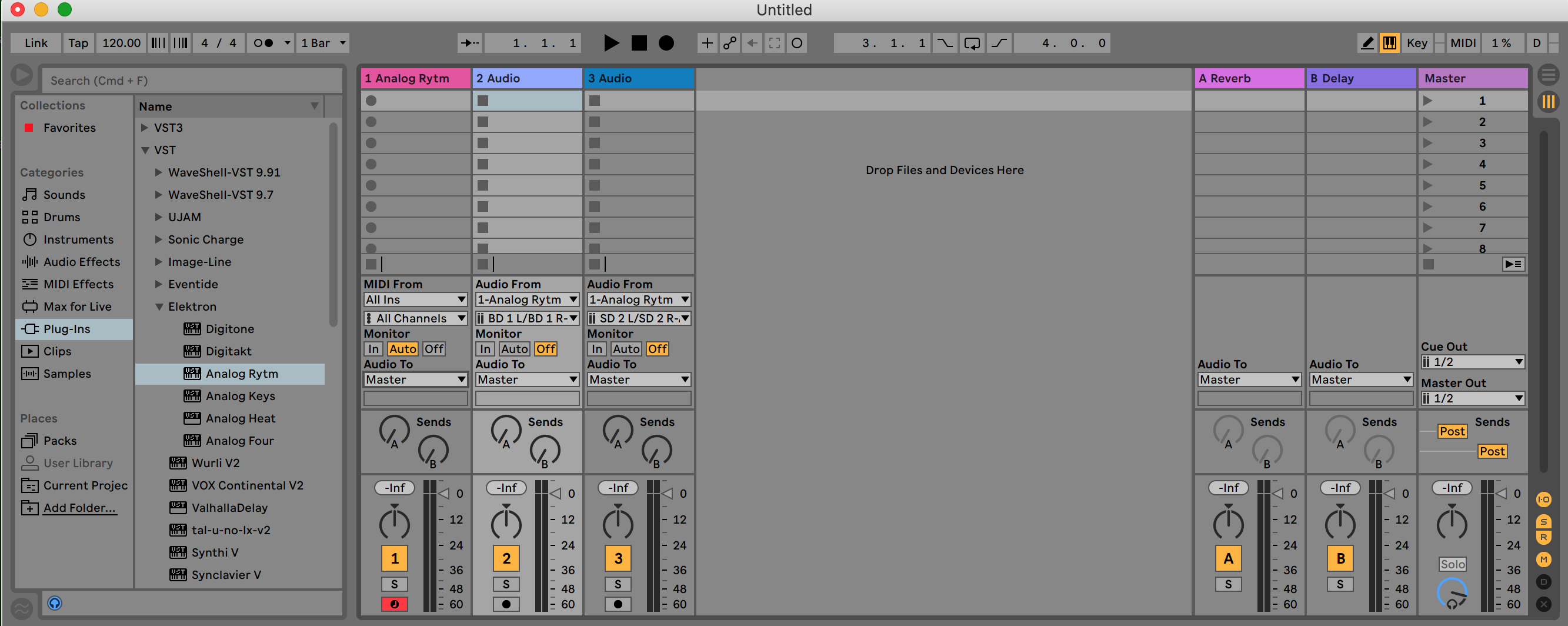
Task: Disarm track 1 Analog Rytm record
Action: tap(395, 605)
